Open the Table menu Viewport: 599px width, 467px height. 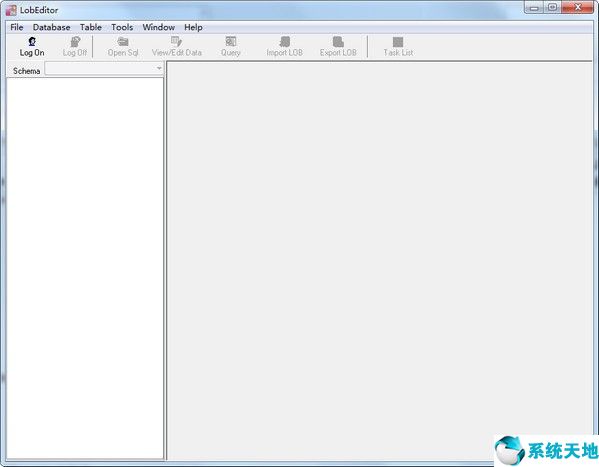click(x=91, y=27)
